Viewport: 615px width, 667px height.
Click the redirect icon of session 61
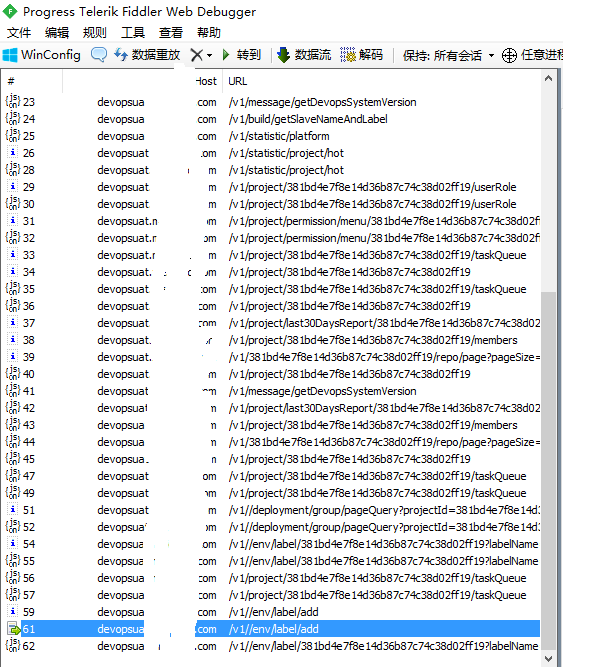click(x=13, y=629)
